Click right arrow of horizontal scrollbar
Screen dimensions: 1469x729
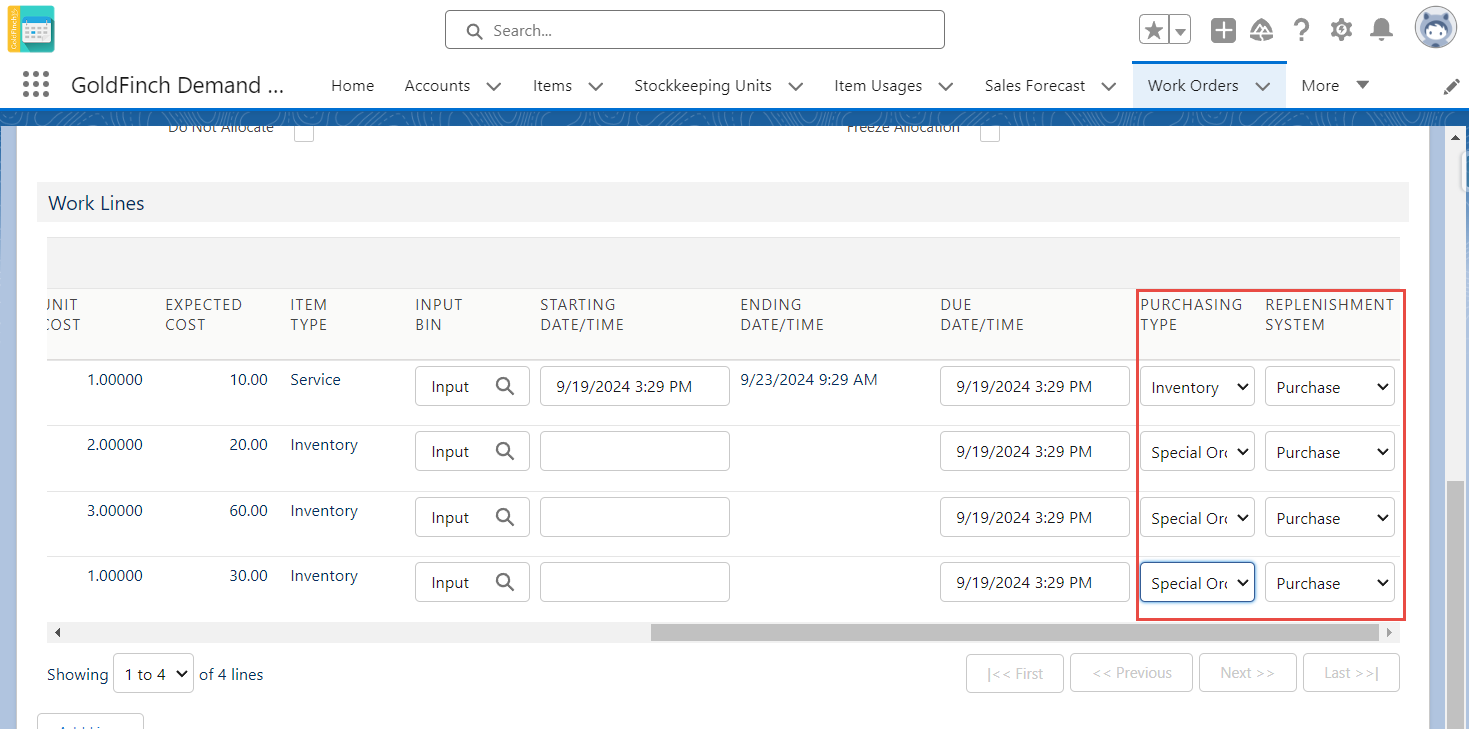pos(1389,632)
